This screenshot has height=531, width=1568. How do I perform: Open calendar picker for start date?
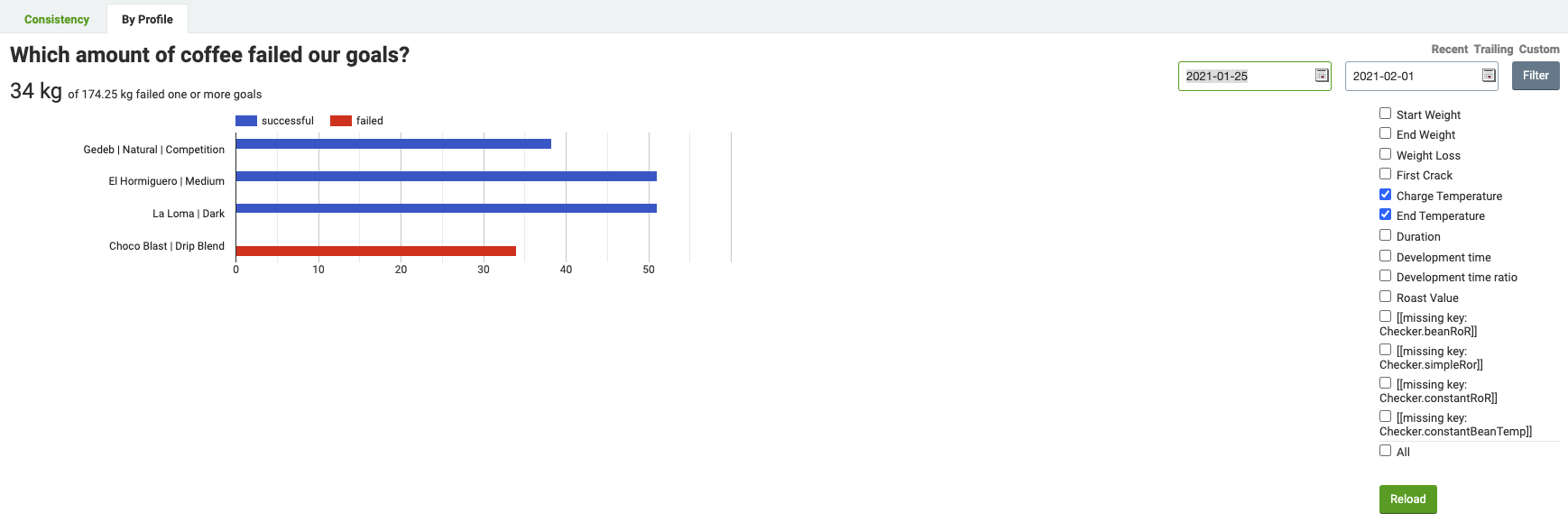point(1322,76)
